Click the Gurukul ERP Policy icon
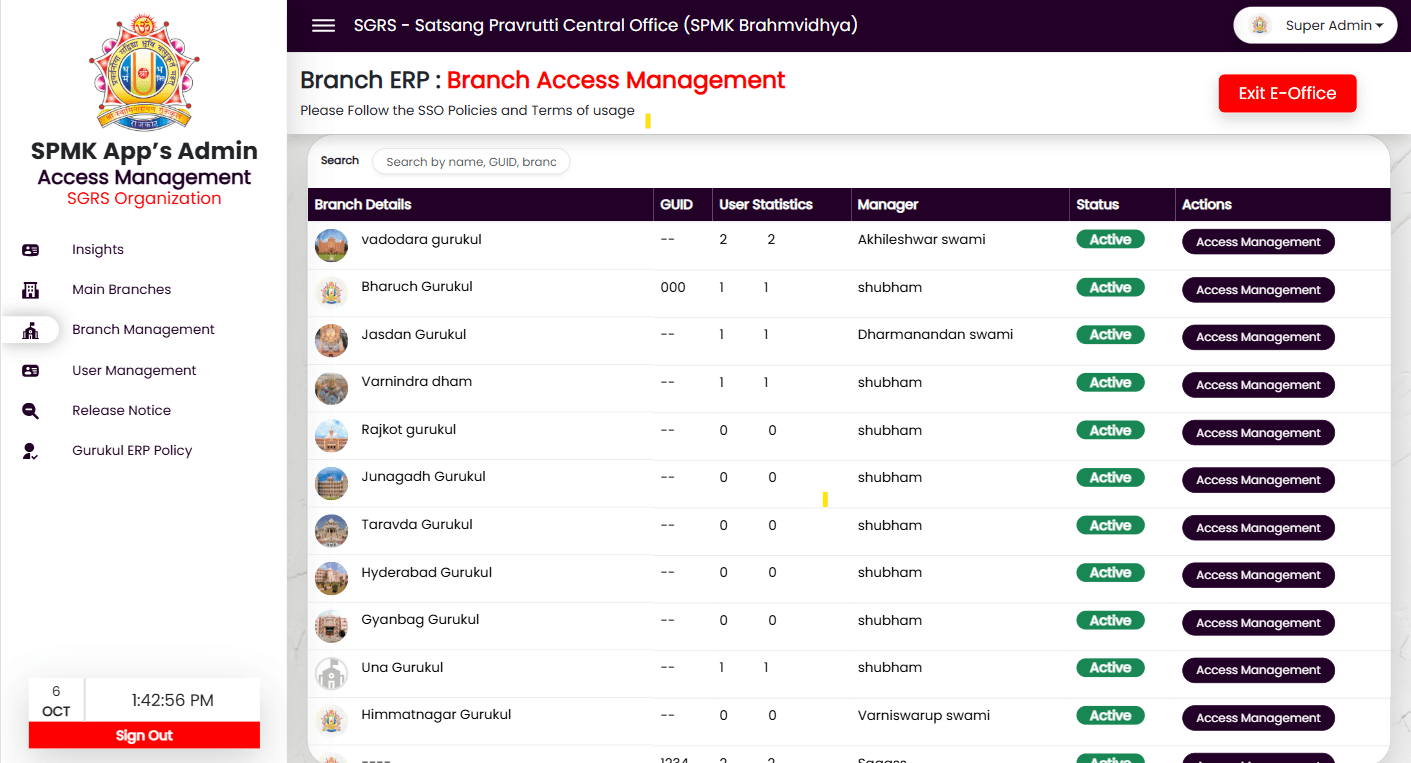Image resolution: width=1411 pixels, height=763 pixels. coord(30,451)
